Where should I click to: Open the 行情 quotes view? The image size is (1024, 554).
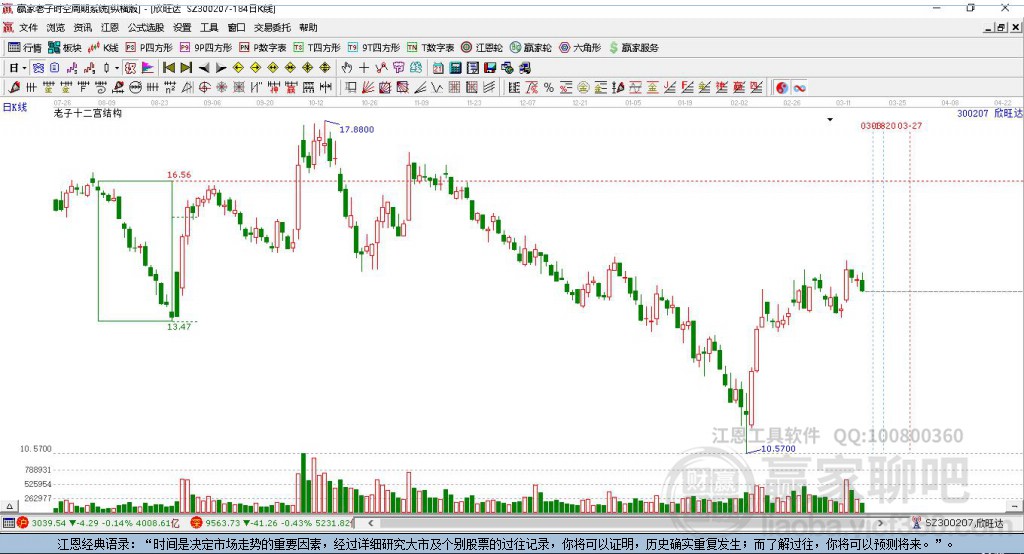pyautogui.click(x=25, y=48)
